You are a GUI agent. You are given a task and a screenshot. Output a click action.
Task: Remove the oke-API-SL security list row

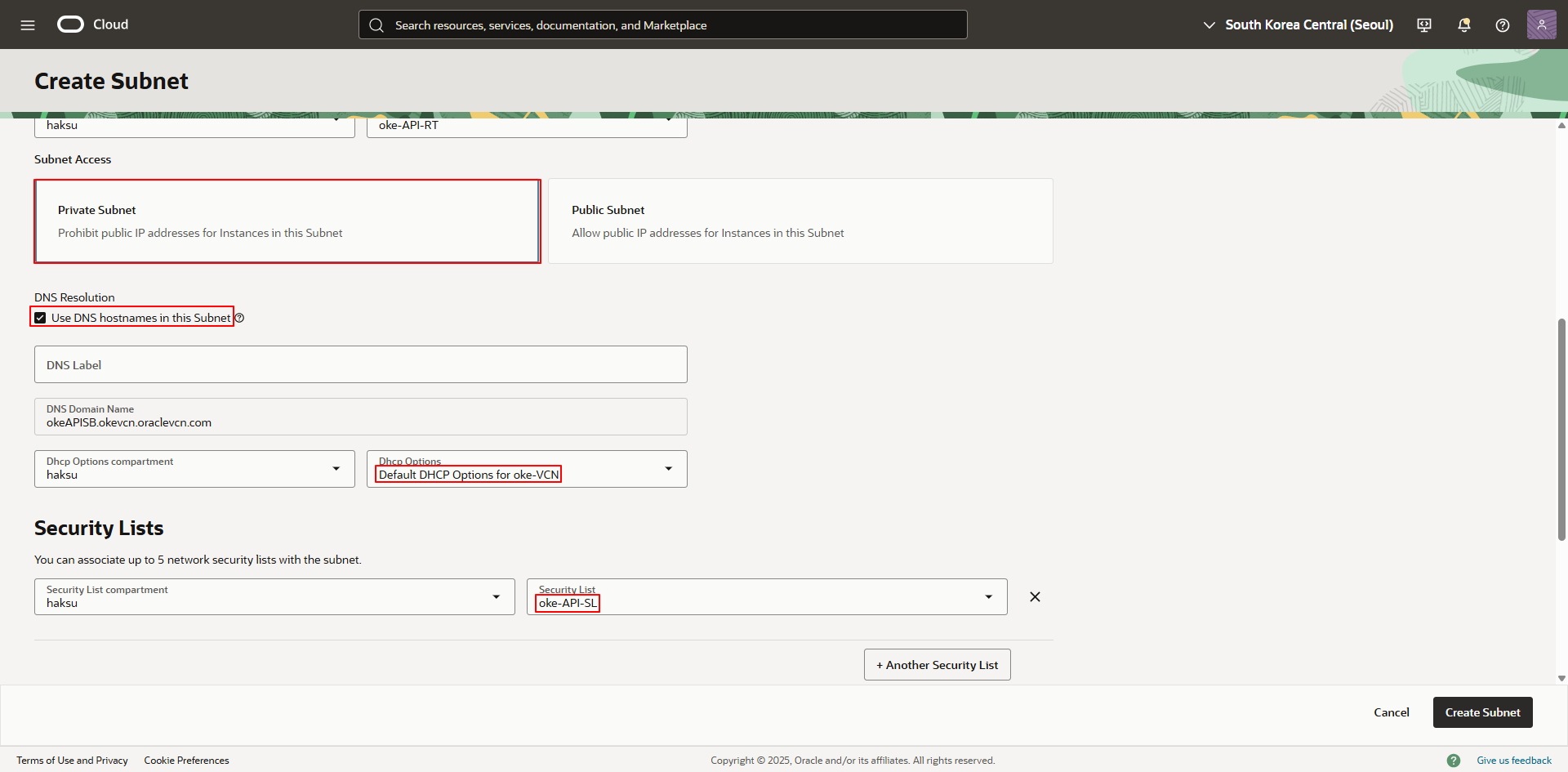pyautogui.click(x=1035, y=597)
